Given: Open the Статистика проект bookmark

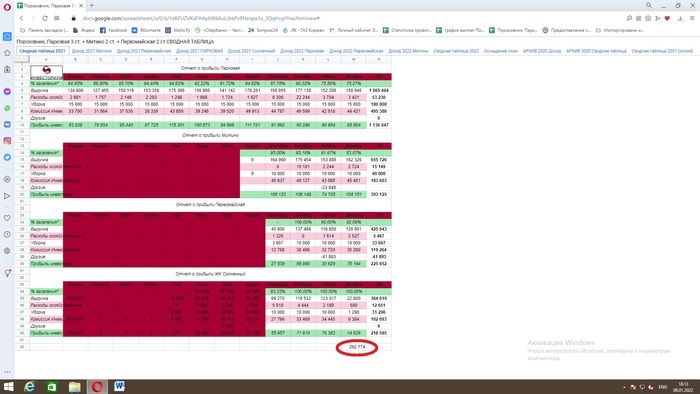Looking at the screenshot, I should [x=407, y=30].
